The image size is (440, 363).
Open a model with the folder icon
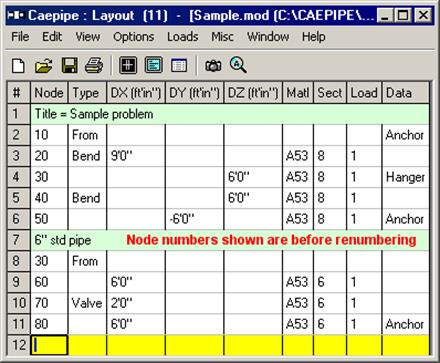(44, 65)
